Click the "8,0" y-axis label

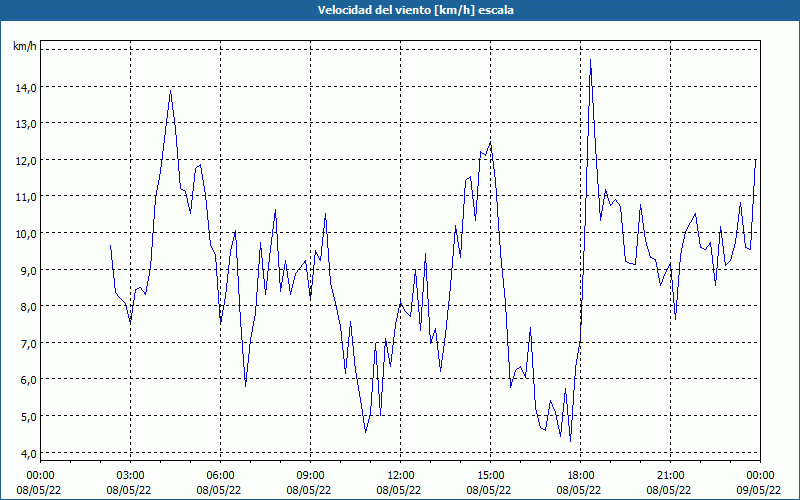click(x=28, y=307)
